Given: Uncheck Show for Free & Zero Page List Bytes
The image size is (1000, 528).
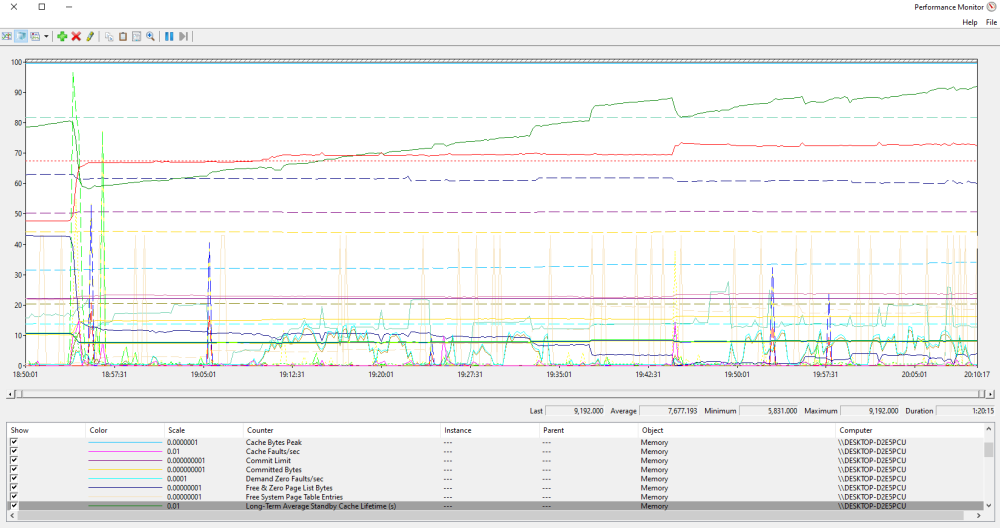Looking at the screenshot, I should [14, 487].
